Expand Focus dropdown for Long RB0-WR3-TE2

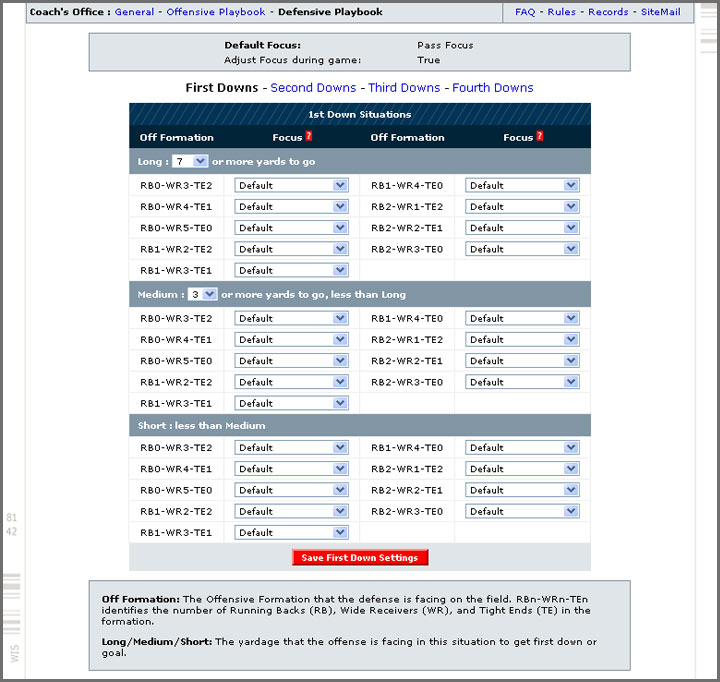pyautogui.click(x=291, y=185)
